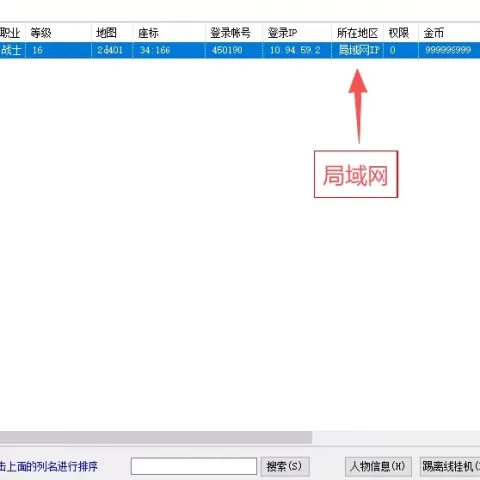Sort by 登录IP column header
Image resolution: width=480 pixels, height=480 pixels.
point(297,33)
